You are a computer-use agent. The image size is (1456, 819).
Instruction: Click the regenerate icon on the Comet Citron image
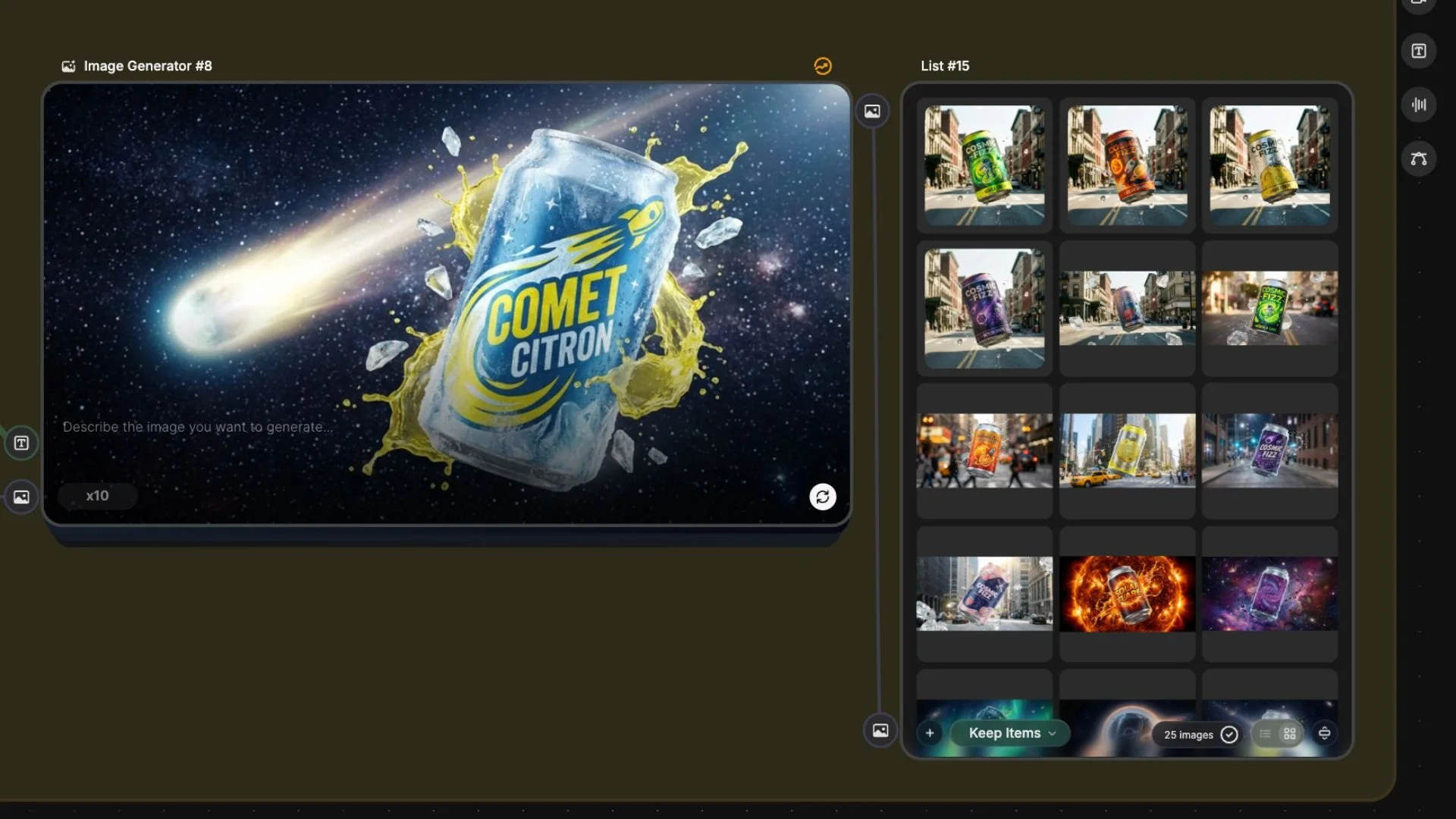[822, 497]
